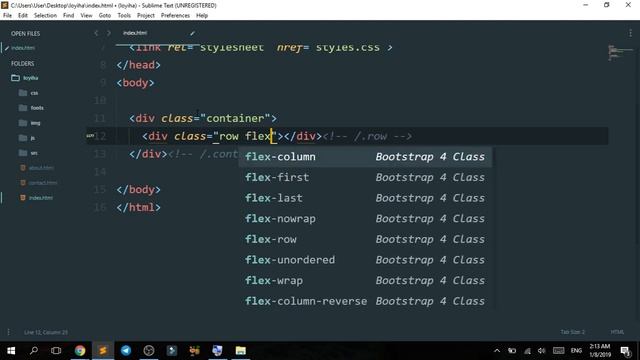Choose flex-last autocomplete suggestion
The height and width of the screenshot is (360, 640).
(365, 198)
